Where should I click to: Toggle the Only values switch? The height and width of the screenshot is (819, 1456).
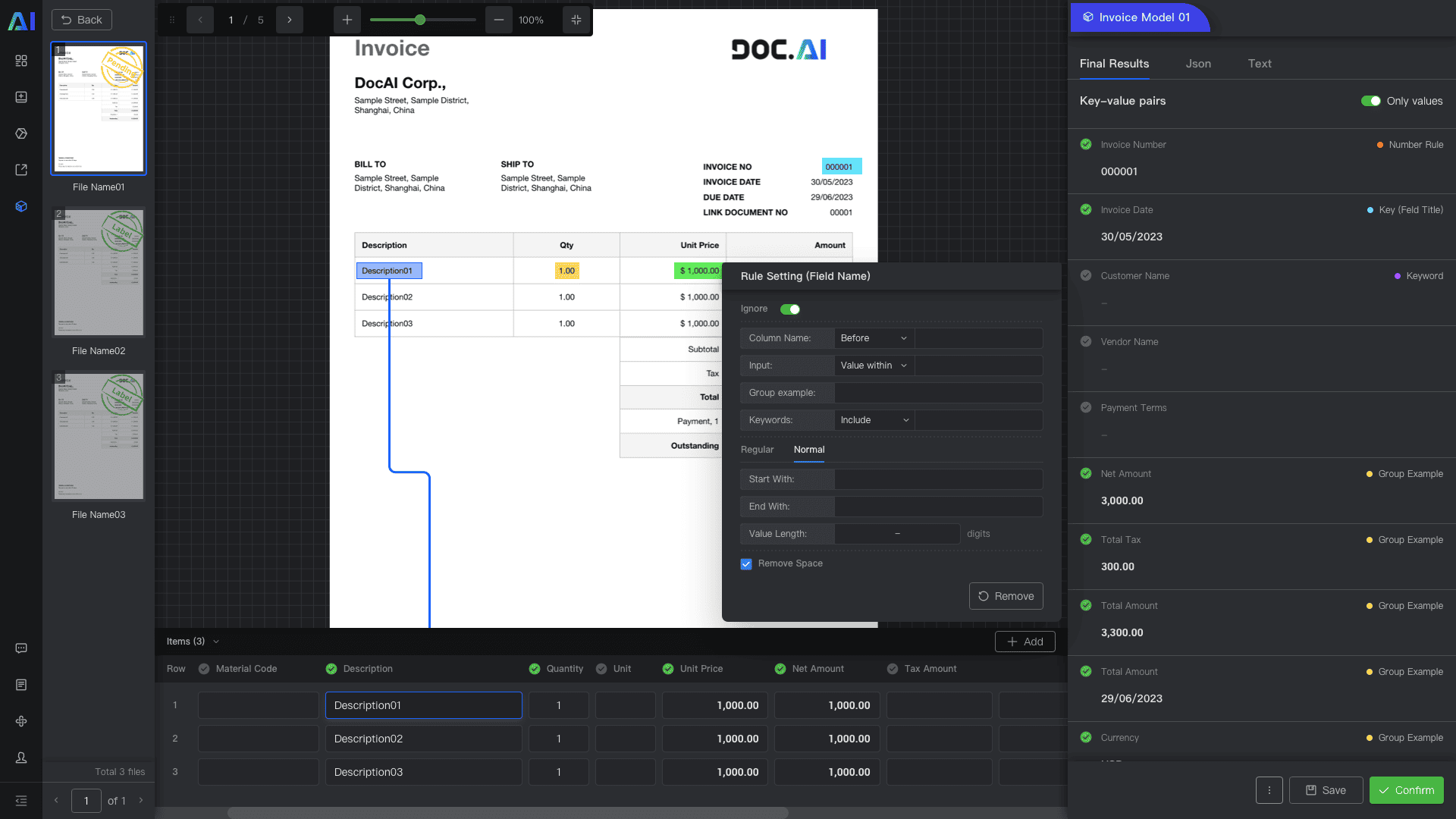(x=1370, y=101)
